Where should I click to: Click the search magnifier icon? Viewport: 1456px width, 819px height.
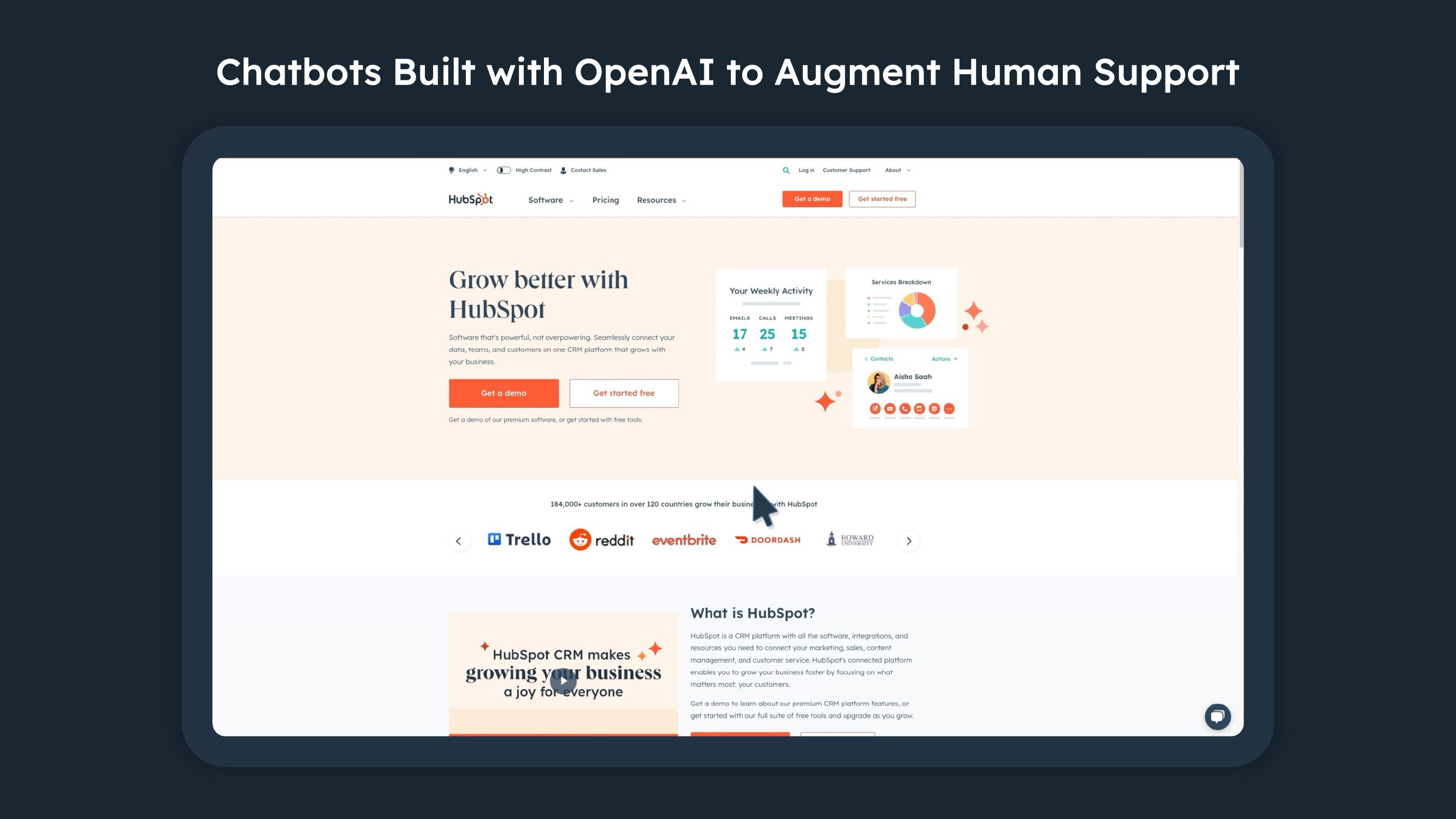click(785, 170)
